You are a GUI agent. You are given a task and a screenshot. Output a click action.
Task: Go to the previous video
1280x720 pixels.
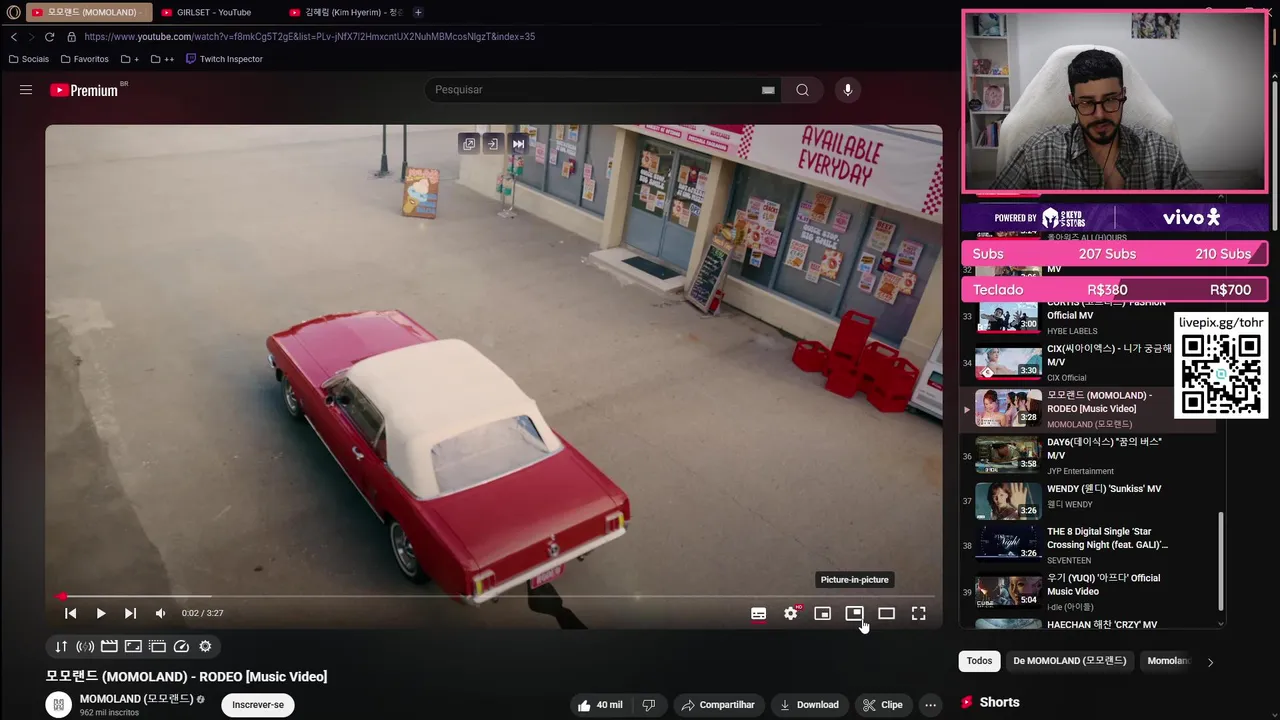71,613
